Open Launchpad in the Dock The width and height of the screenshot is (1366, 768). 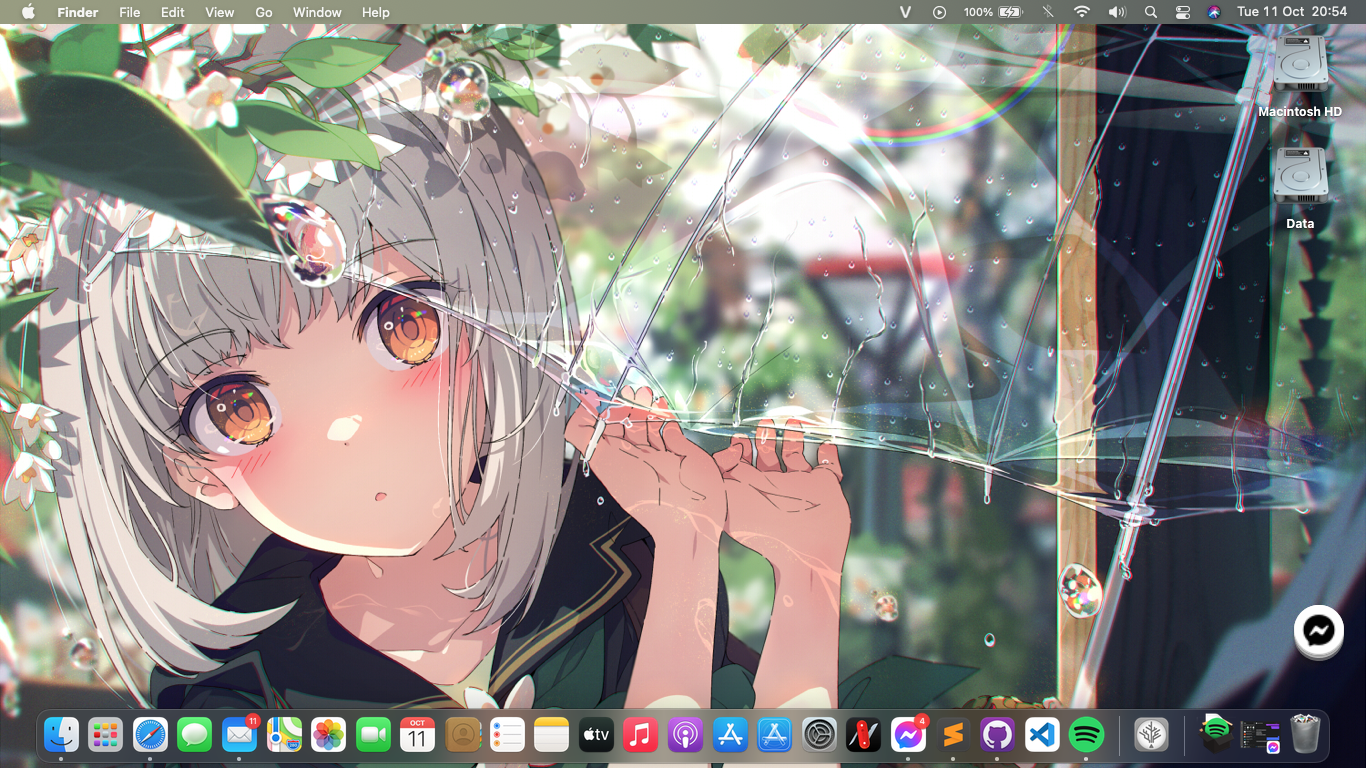tap(105, 736)
